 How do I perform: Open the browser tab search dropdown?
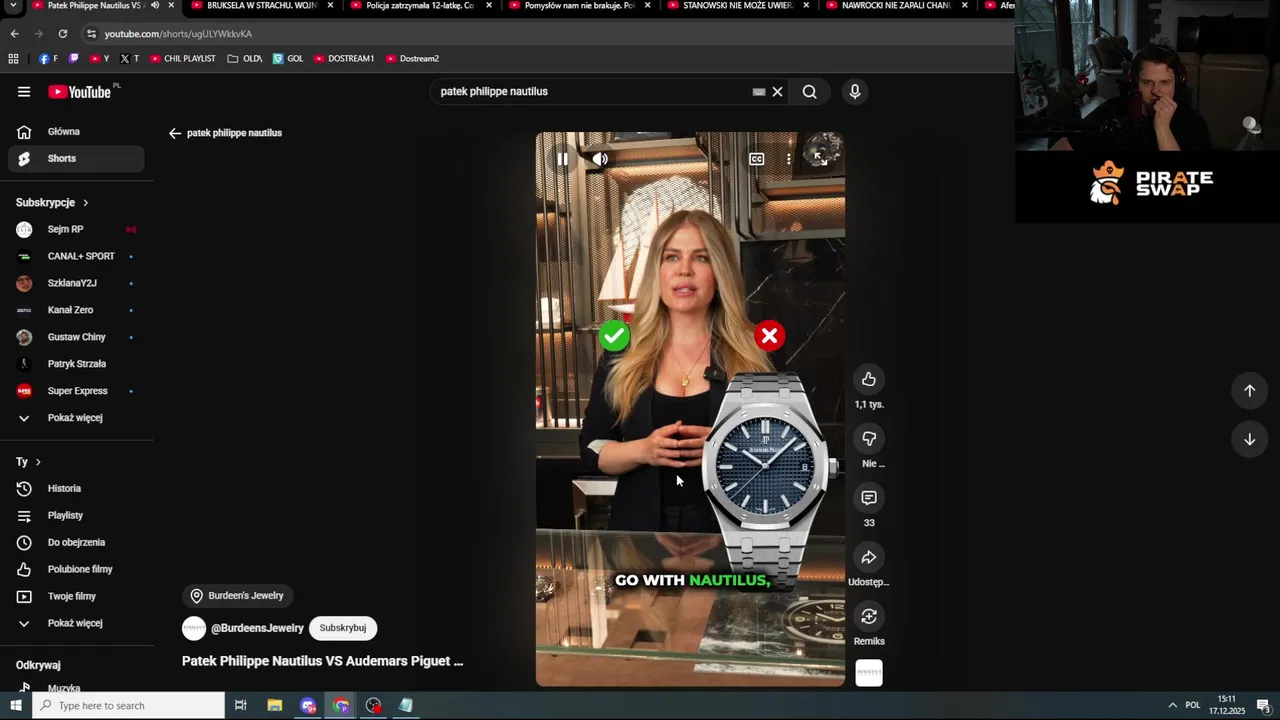12,6
